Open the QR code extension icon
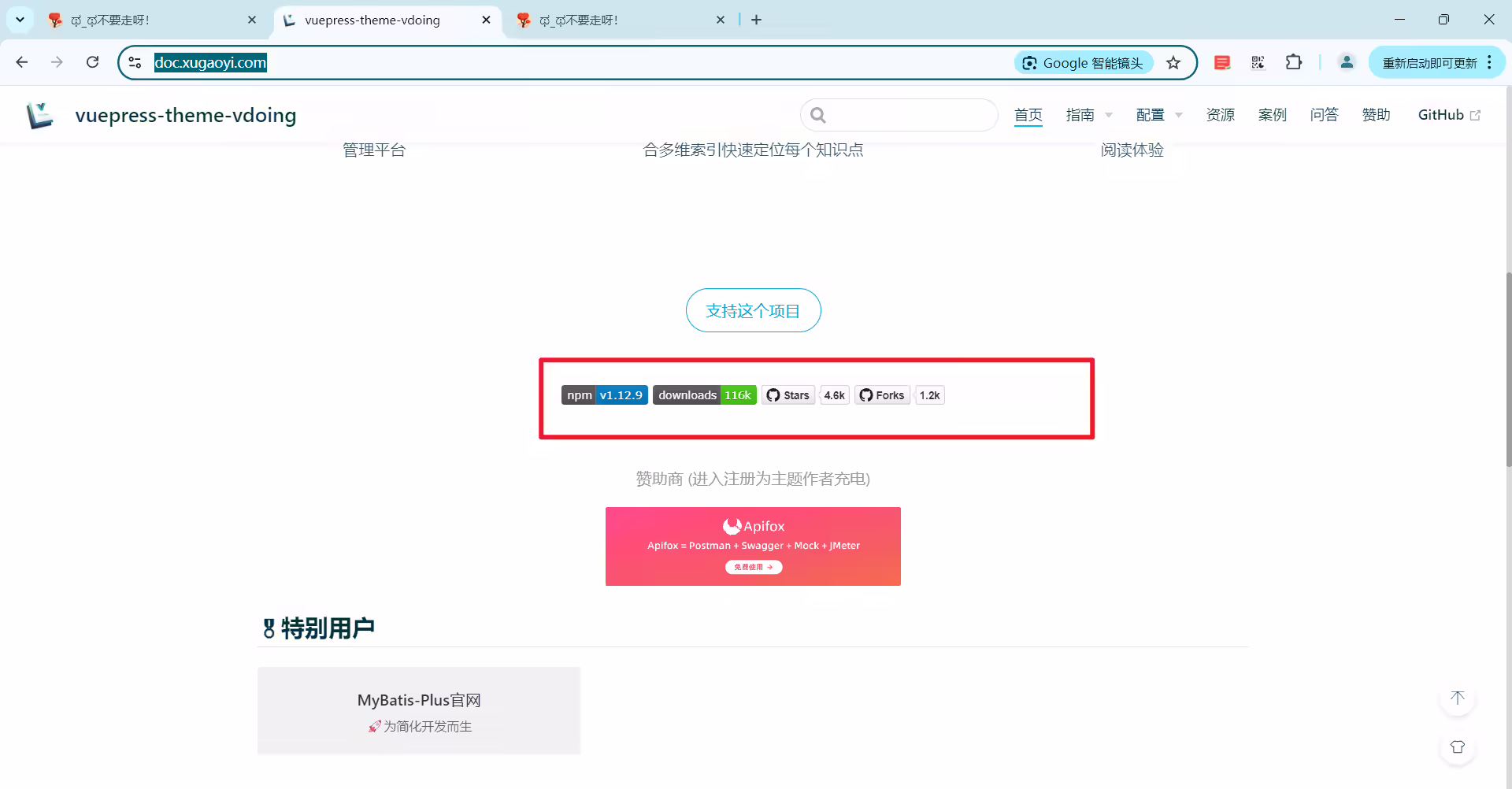This screenshot has height=789, width=1512. click(1258, 63)
